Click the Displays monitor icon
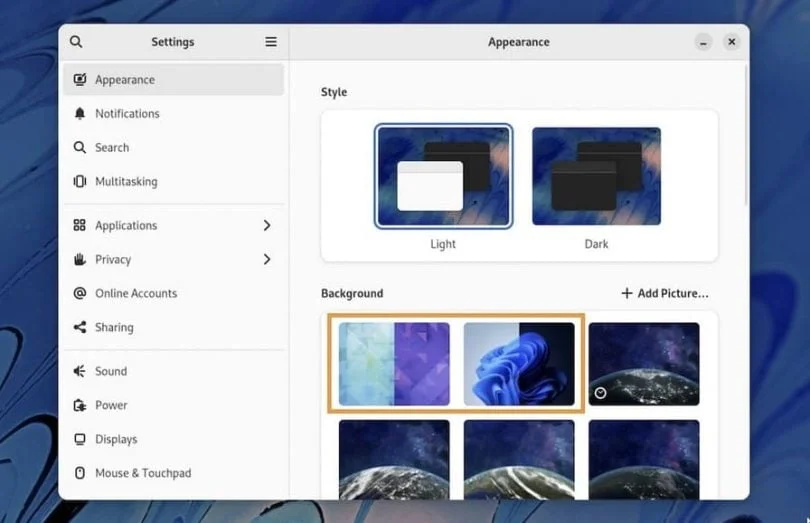 (80, 439)
